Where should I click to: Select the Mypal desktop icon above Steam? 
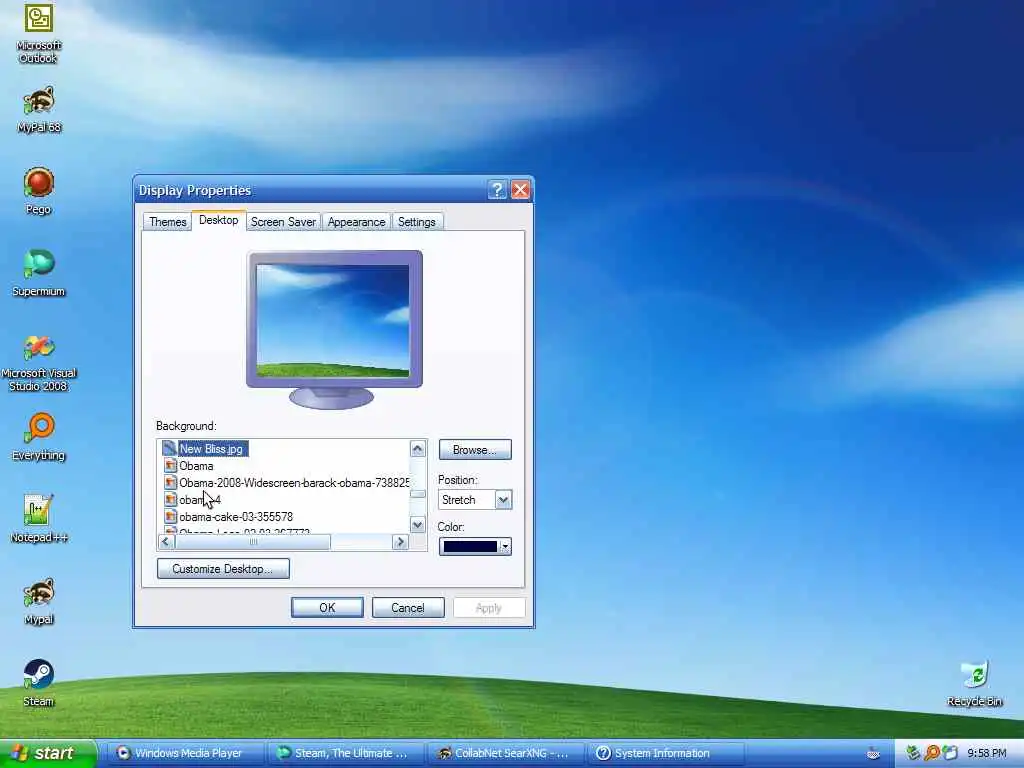[39, 601]
